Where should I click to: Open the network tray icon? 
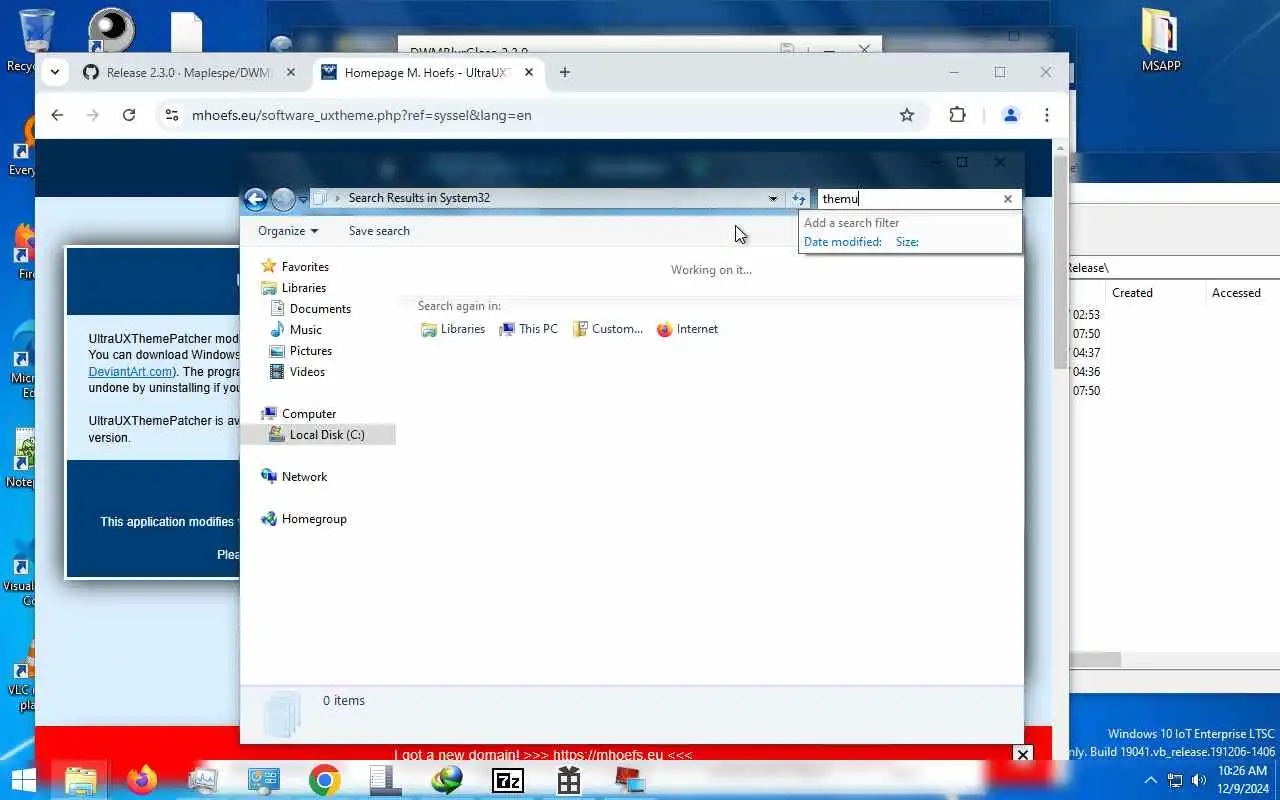1175,780
